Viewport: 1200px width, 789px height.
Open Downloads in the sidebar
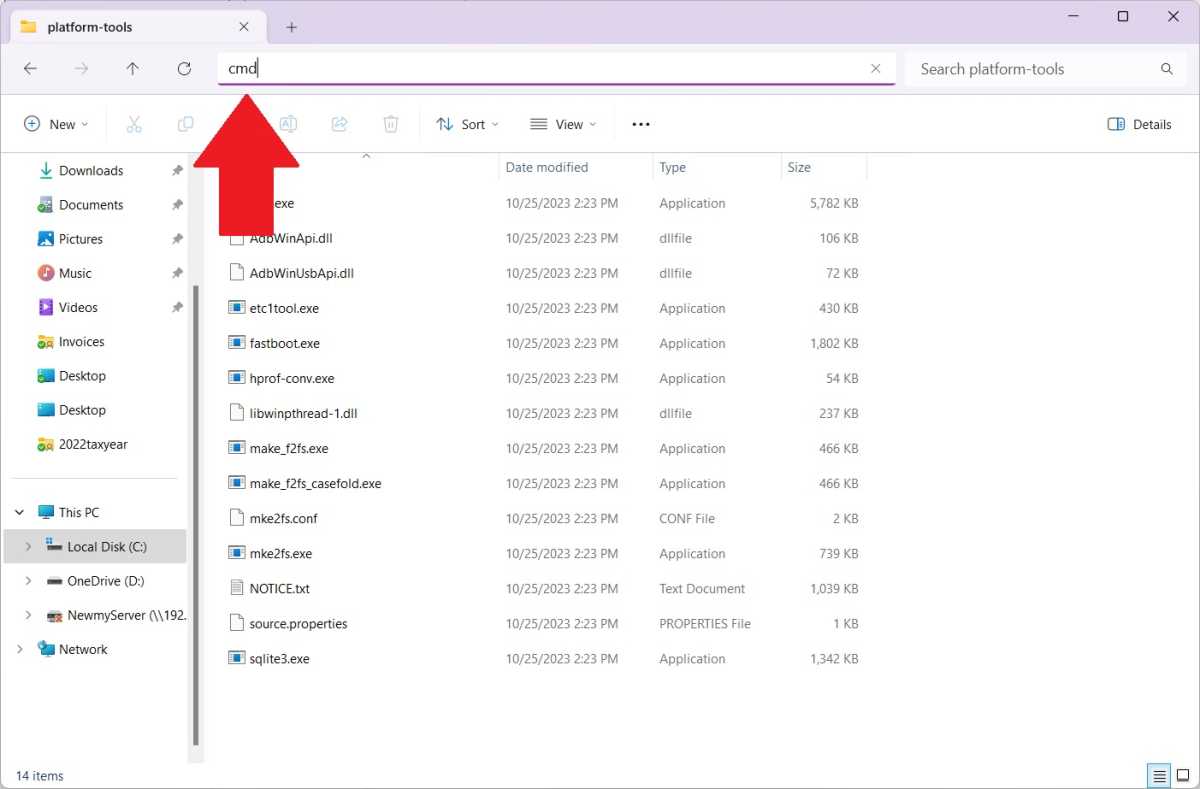pos(91,171)
